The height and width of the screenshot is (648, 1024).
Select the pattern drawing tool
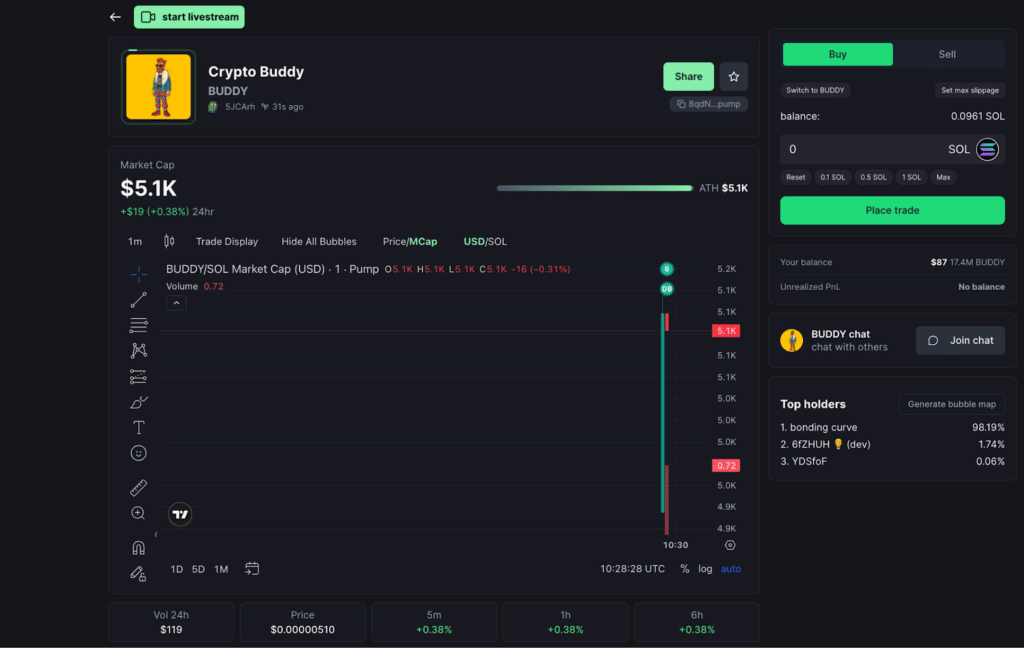tap(138, 351)
